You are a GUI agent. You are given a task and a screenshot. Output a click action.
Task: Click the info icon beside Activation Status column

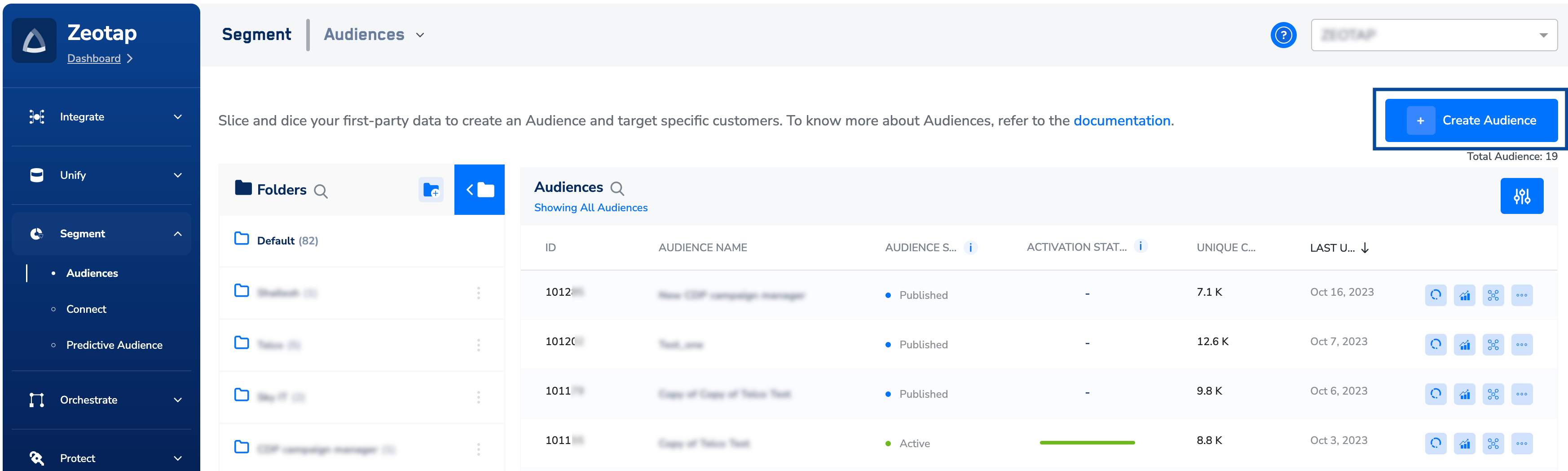coord(1141,246)
